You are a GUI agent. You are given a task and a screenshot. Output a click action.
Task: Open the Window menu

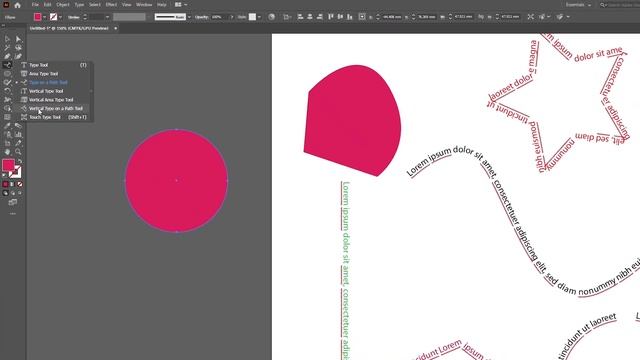(x=144, y=5)
